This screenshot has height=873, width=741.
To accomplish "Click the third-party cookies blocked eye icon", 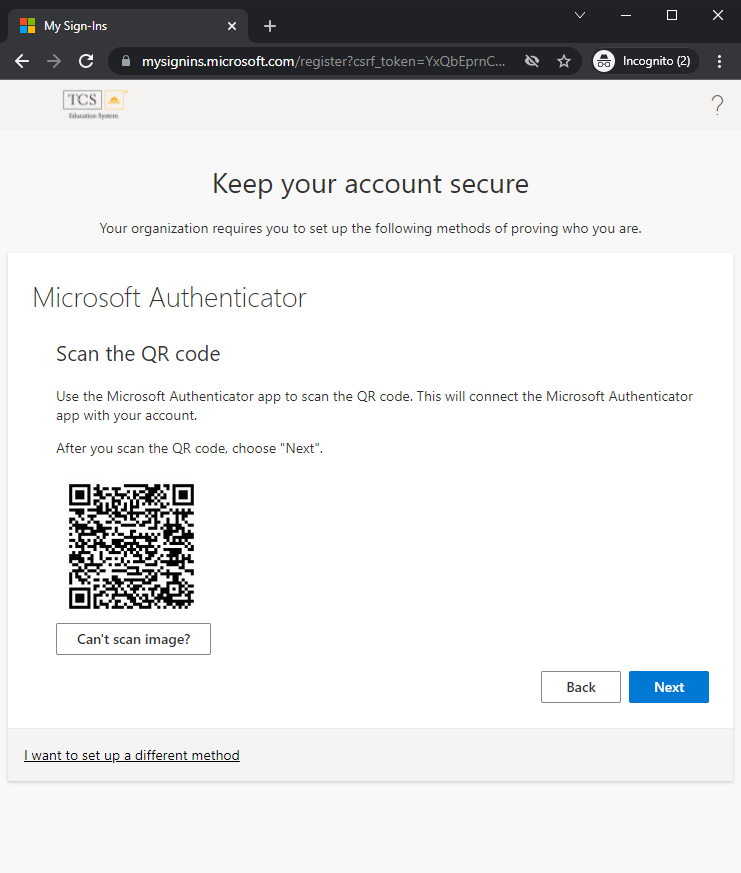I will click(532, 61).
